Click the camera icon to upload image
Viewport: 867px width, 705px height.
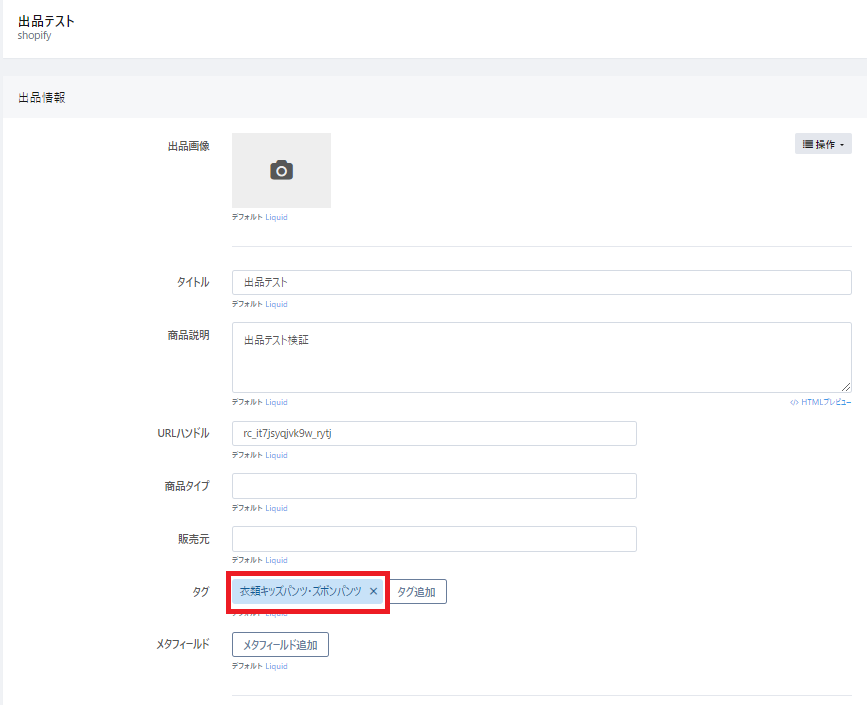coord(281,171)
